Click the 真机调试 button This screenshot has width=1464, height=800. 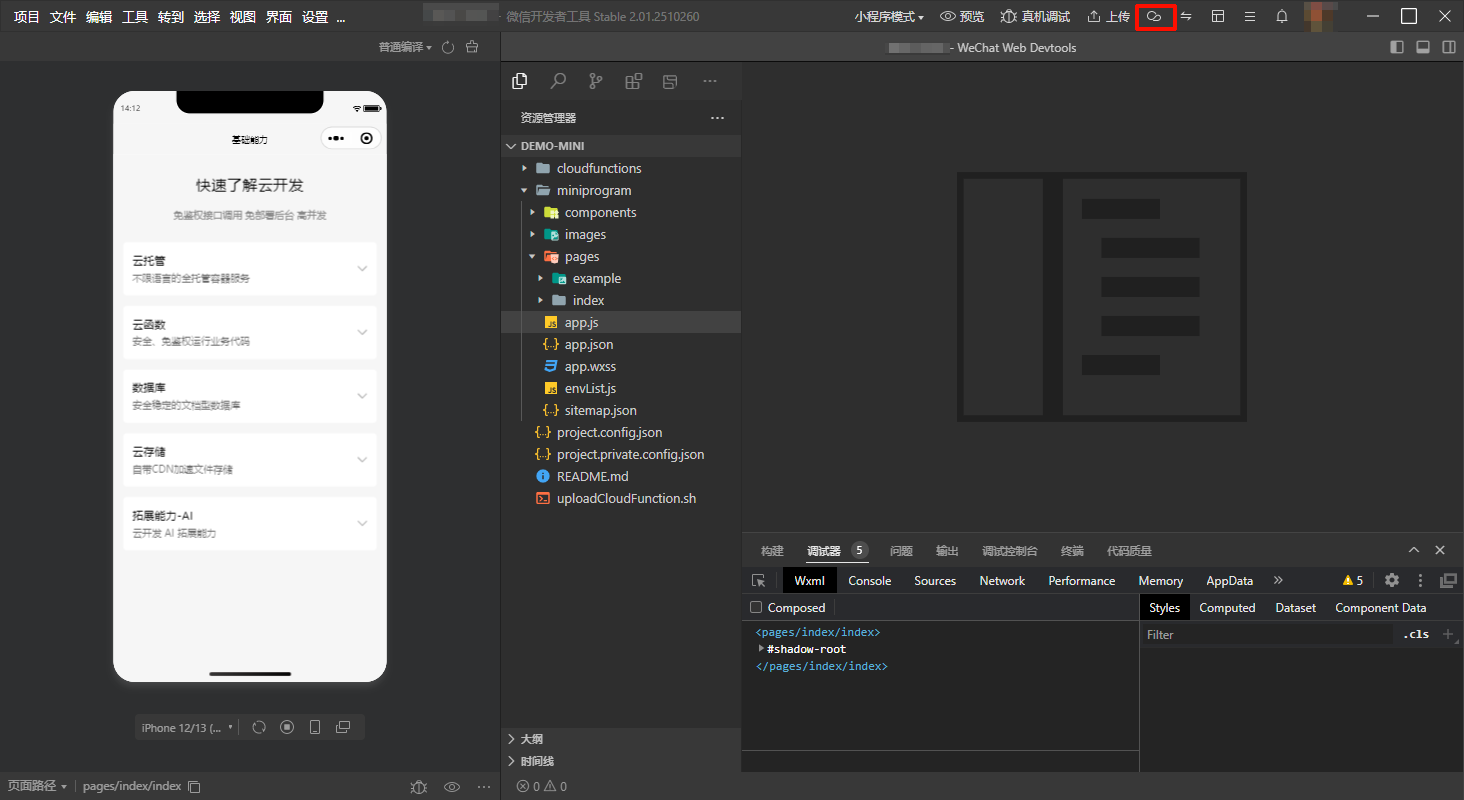coord(1035,17)
